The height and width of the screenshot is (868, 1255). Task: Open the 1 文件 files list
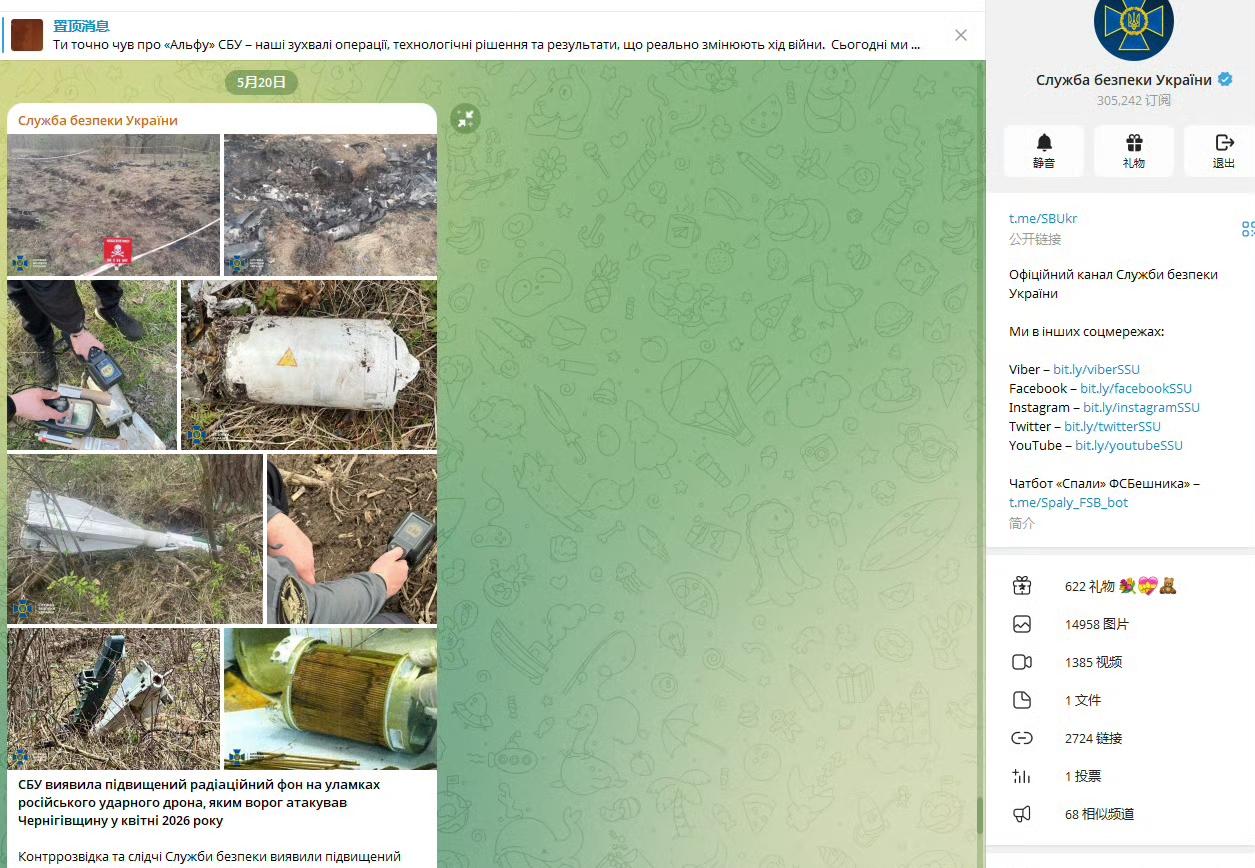tap(1120, 700)
